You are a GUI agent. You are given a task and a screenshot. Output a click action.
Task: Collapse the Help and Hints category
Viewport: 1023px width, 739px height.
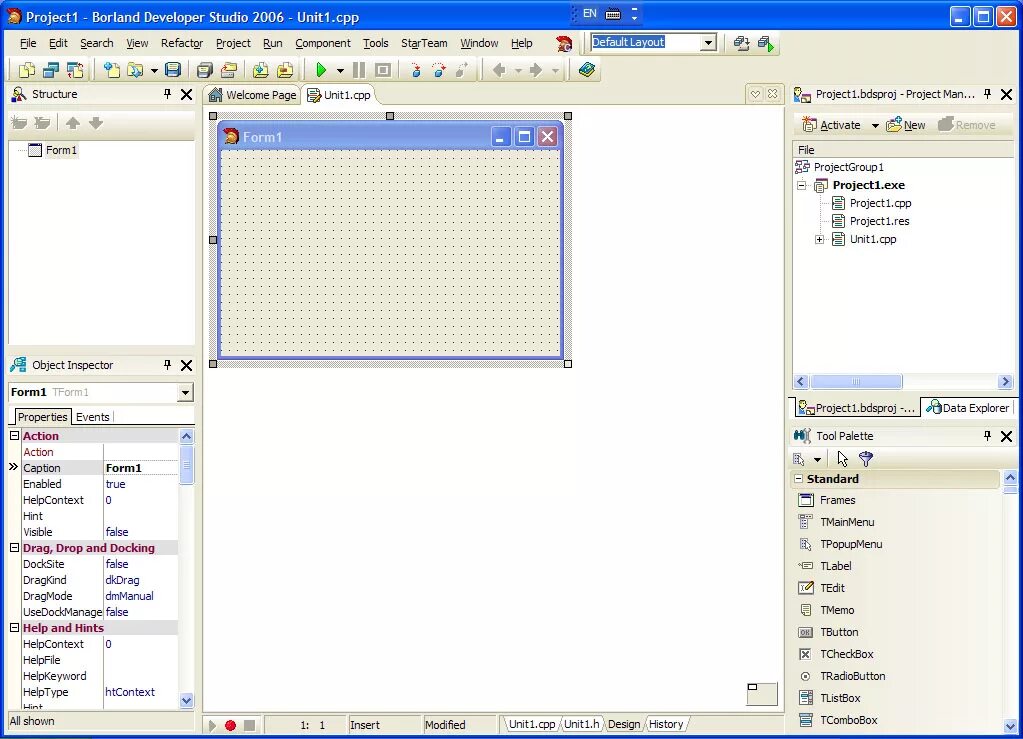point(14,627)
